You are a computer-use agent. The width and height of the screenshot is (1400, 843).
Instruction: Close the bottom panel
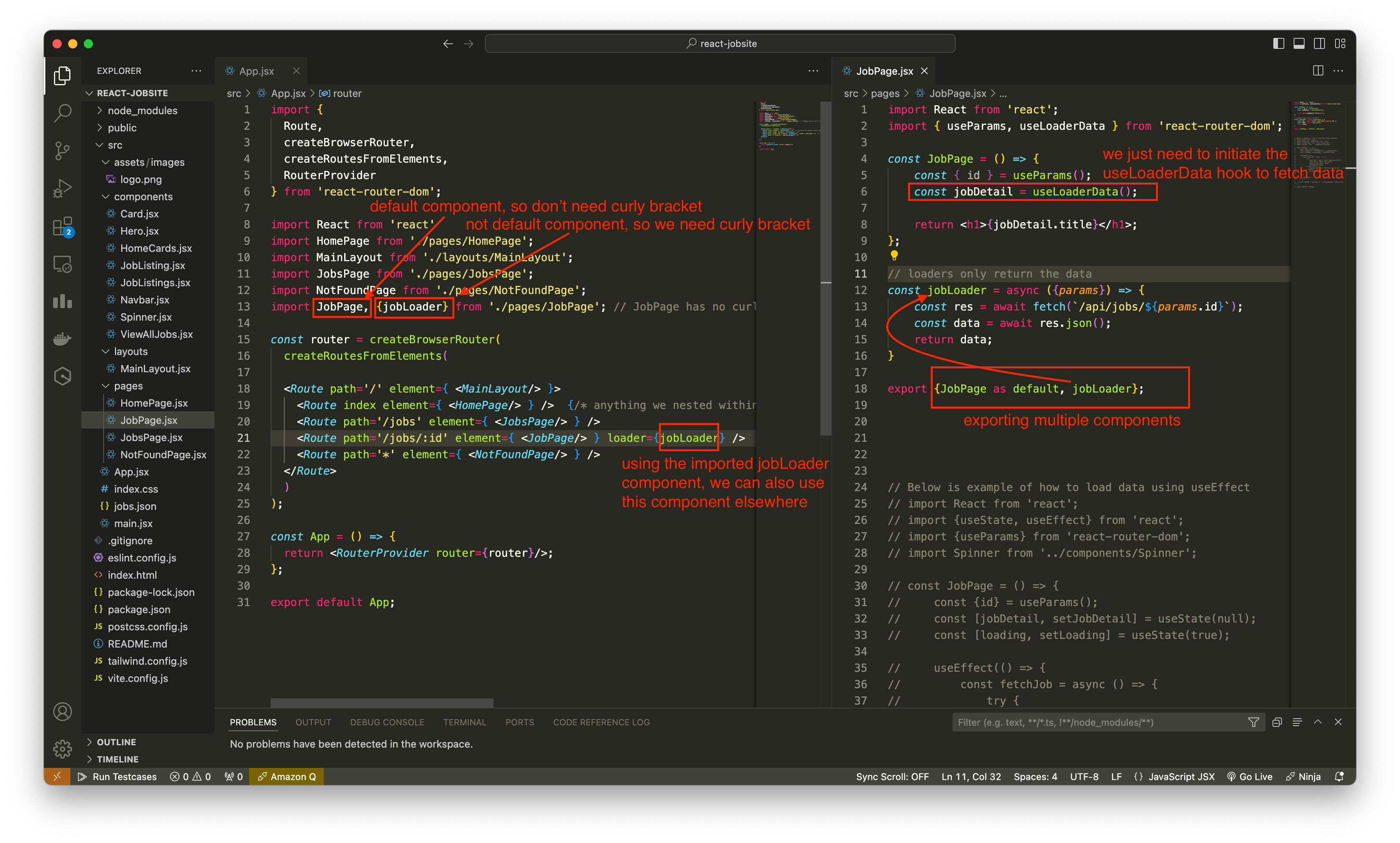pyautogui.click(x=1338, y=722)
